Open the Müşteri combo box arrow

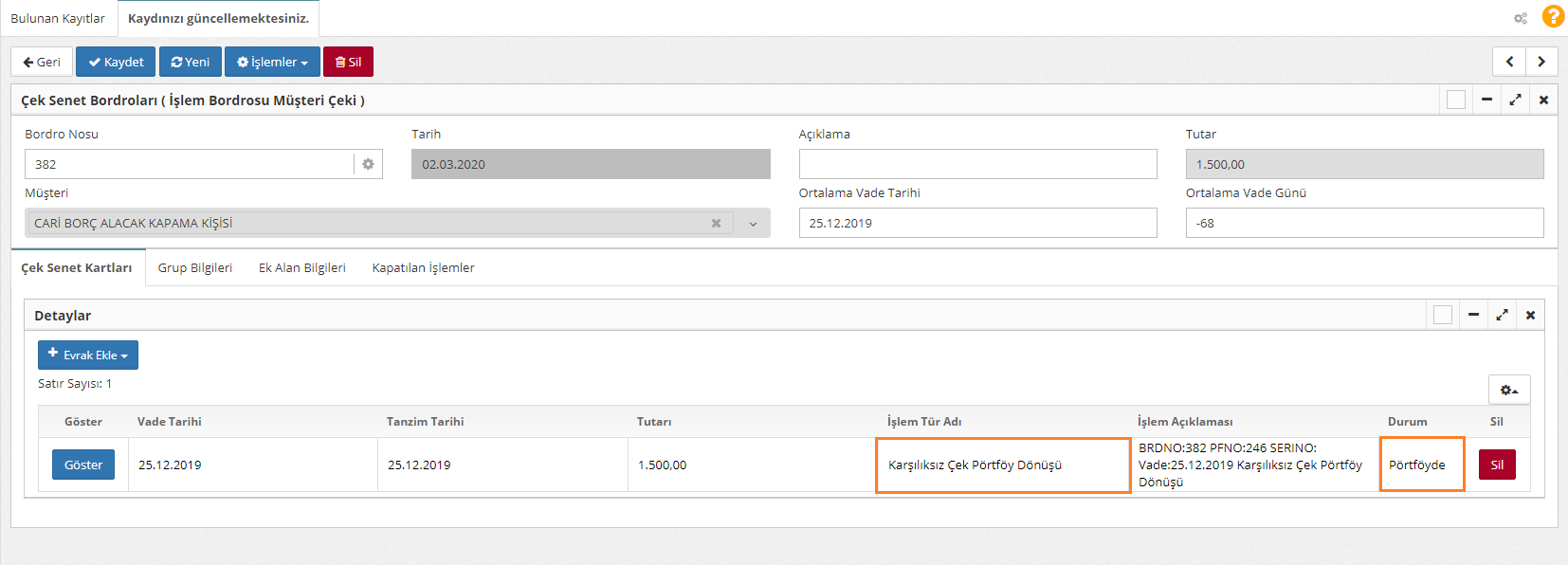[753, 224]
